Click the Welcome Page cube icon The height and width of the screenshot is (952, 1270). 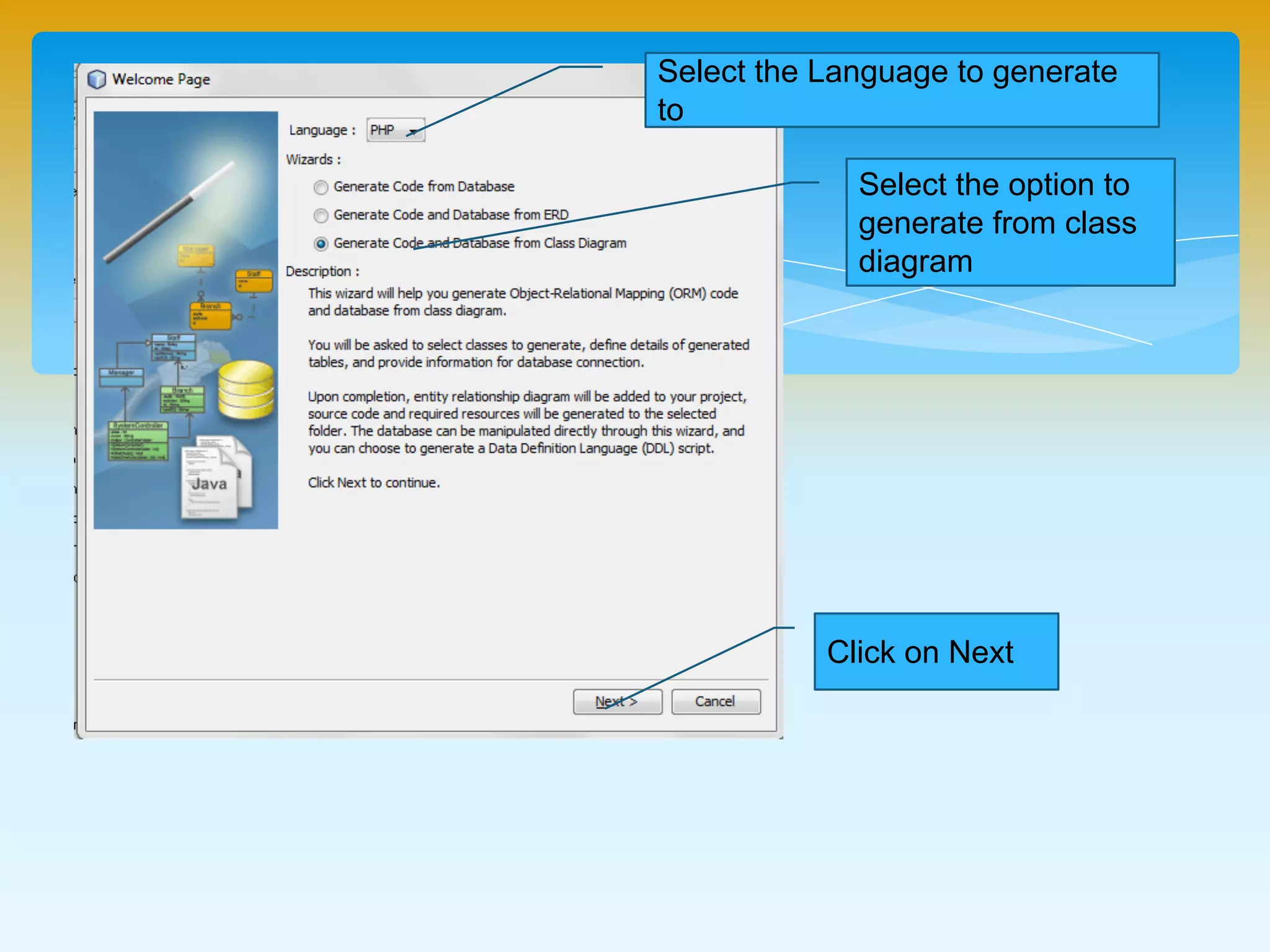click(x=97, y=79)
